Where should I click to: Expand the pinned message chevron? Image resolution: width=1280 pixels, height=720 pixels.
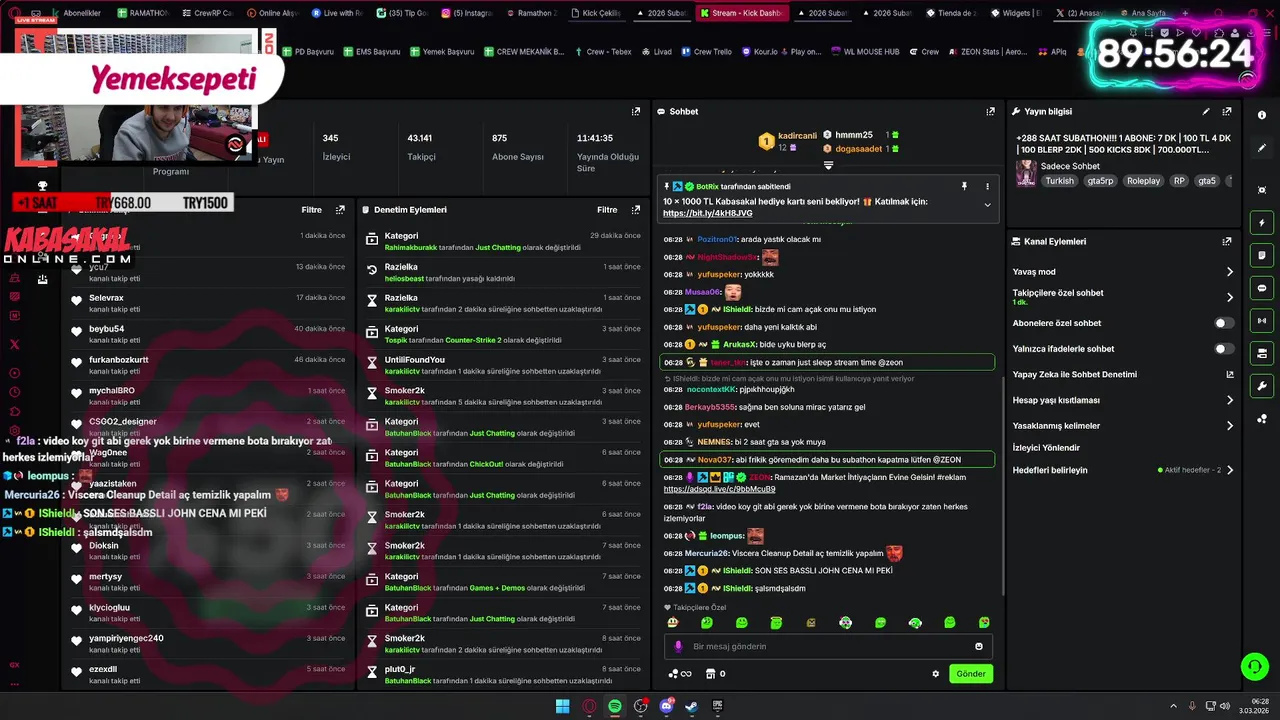coord(987,205)
